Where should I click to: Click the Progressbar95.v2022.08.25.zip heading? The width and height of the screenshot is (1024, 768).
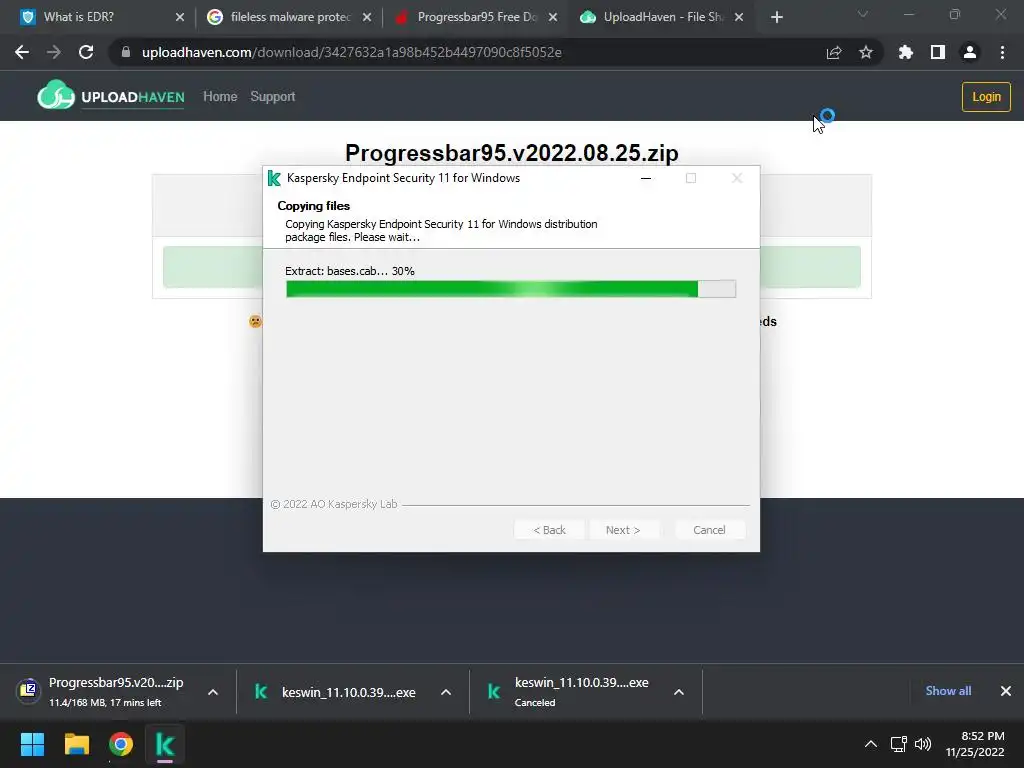click(511, 153)
